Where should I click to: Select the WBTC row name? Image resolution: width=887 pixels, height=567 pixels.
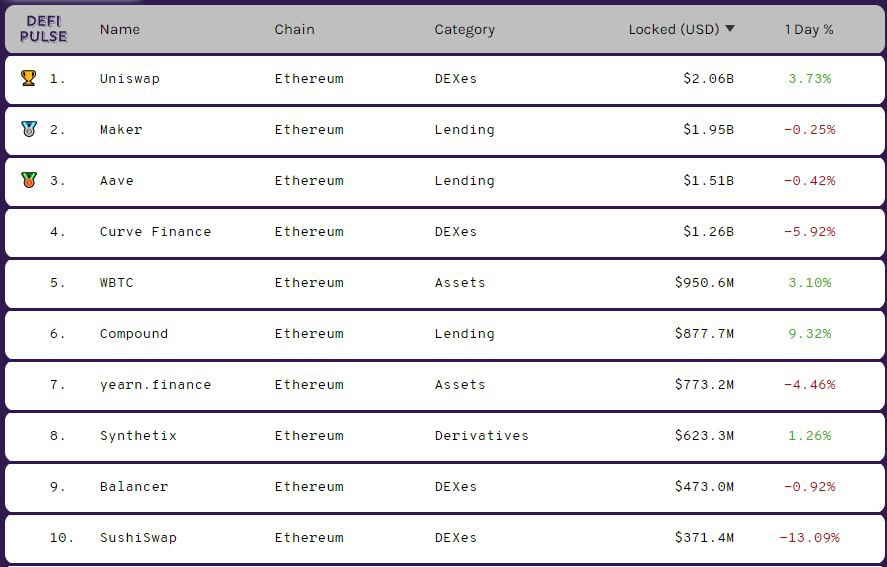coord(116,282)
